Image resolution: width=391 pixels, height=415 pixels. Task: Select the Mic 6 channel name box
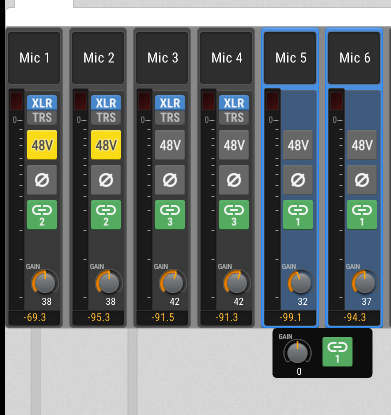(354, 58)
